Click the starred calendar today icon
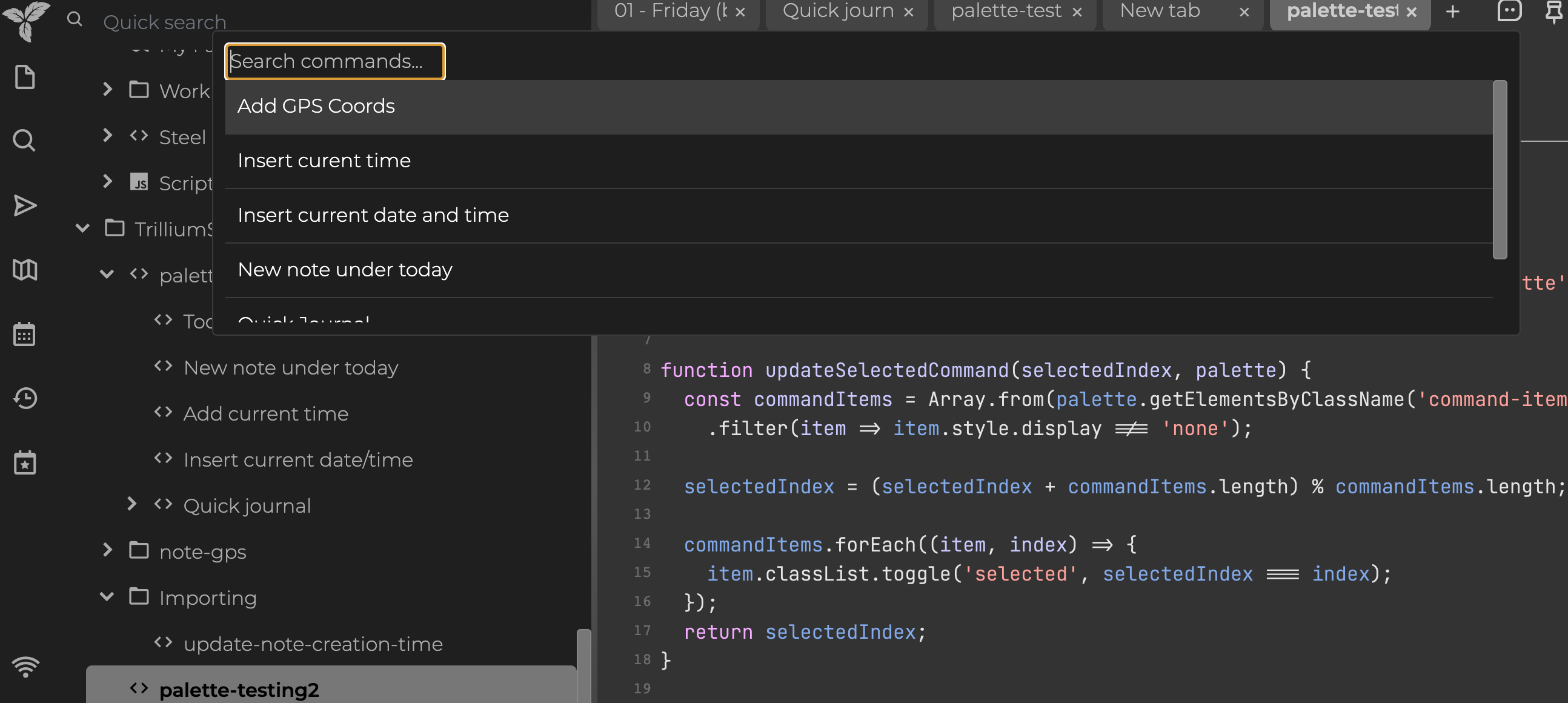 24,463
